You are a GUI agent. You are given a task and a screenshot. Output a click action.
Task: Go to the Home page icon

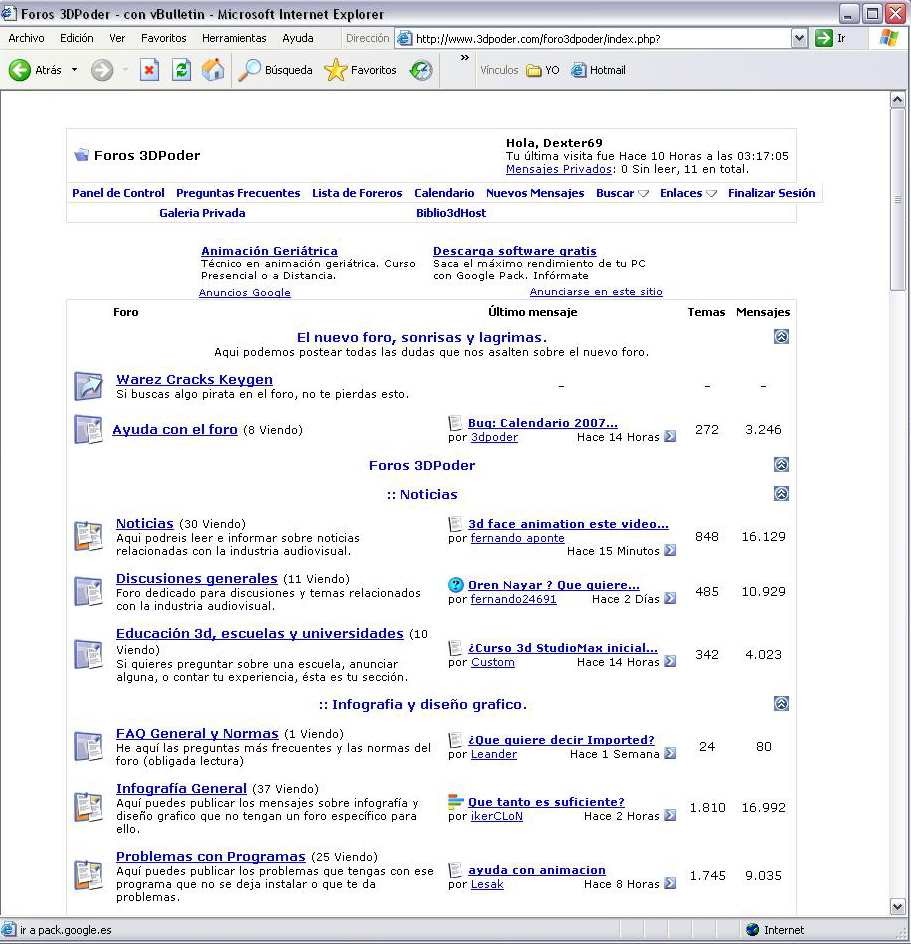213,70
